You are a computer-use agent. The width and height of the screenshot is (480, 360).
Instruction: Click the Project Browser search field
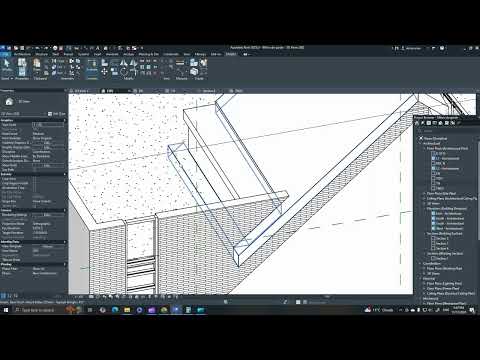[x=447, y=131]
